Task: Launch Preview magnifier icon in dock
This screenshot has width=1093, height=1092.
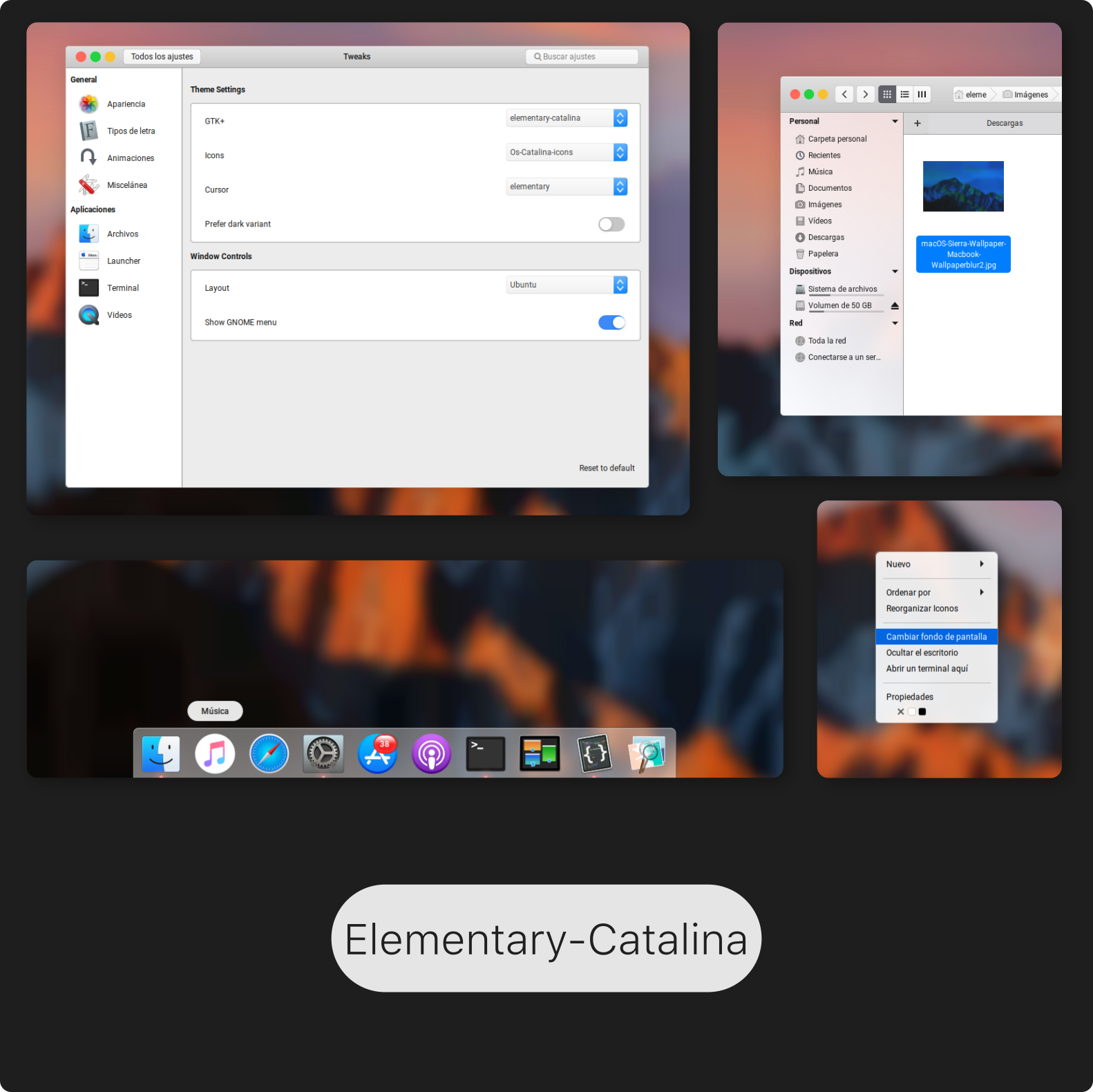Action: click(647, 753)
